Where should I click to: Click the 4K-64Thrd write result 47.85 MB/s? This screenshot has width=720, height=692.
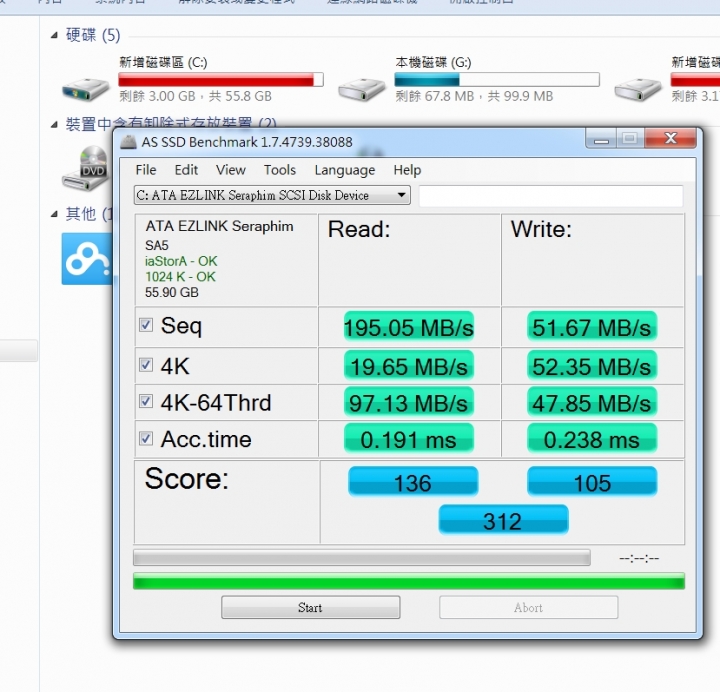pos(591,402)
